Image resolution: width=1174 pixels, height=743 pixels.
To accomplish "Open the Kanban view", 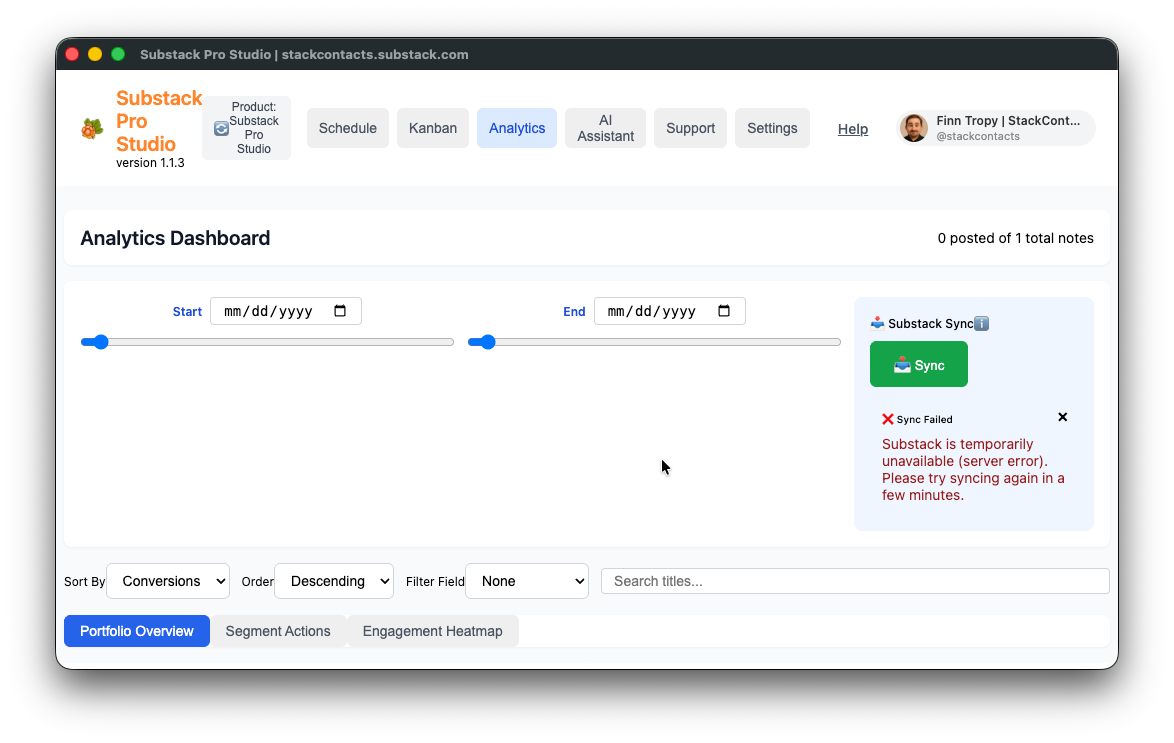I will (x=433, y=128).
